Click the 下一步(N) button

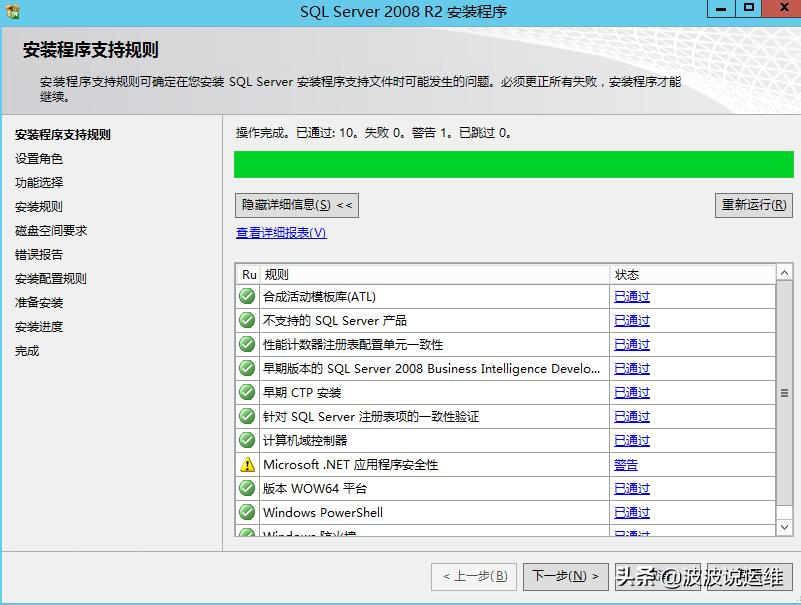(565, 576)
